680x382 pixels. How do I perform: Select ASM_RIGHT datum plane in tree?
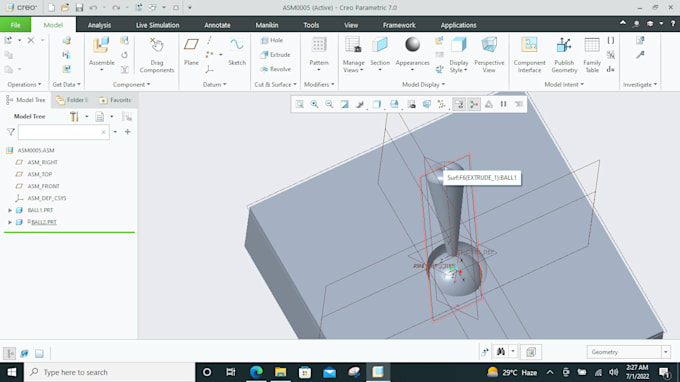pos(42,162)
